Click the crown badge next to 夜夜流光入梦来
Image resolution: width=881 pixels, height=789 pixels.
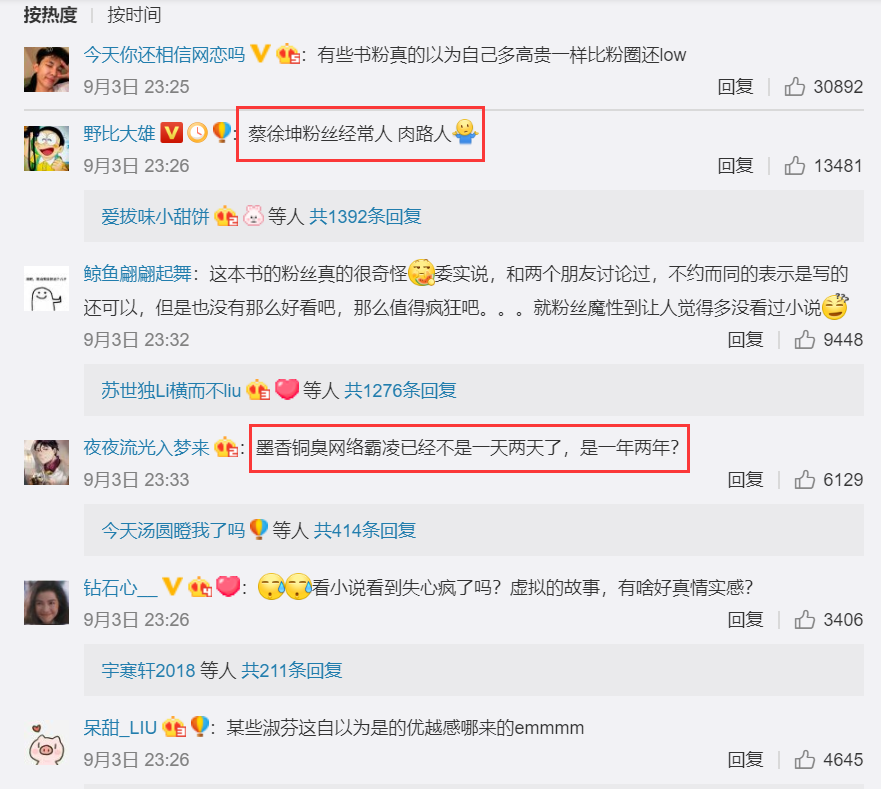pyautogui.click(x=226, y=447)
